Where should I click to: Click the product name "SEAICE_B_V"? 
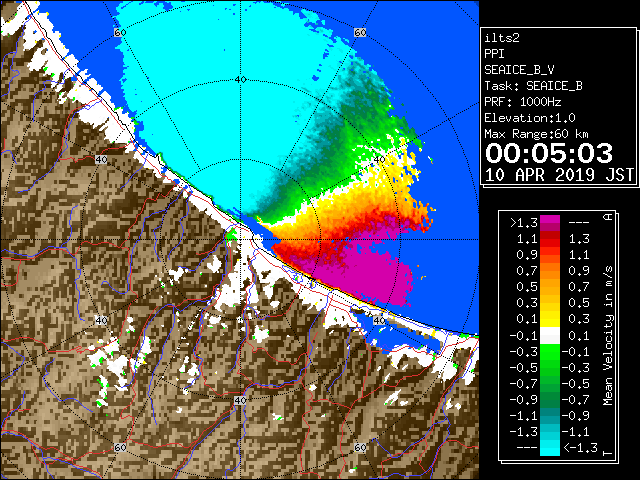519,70
